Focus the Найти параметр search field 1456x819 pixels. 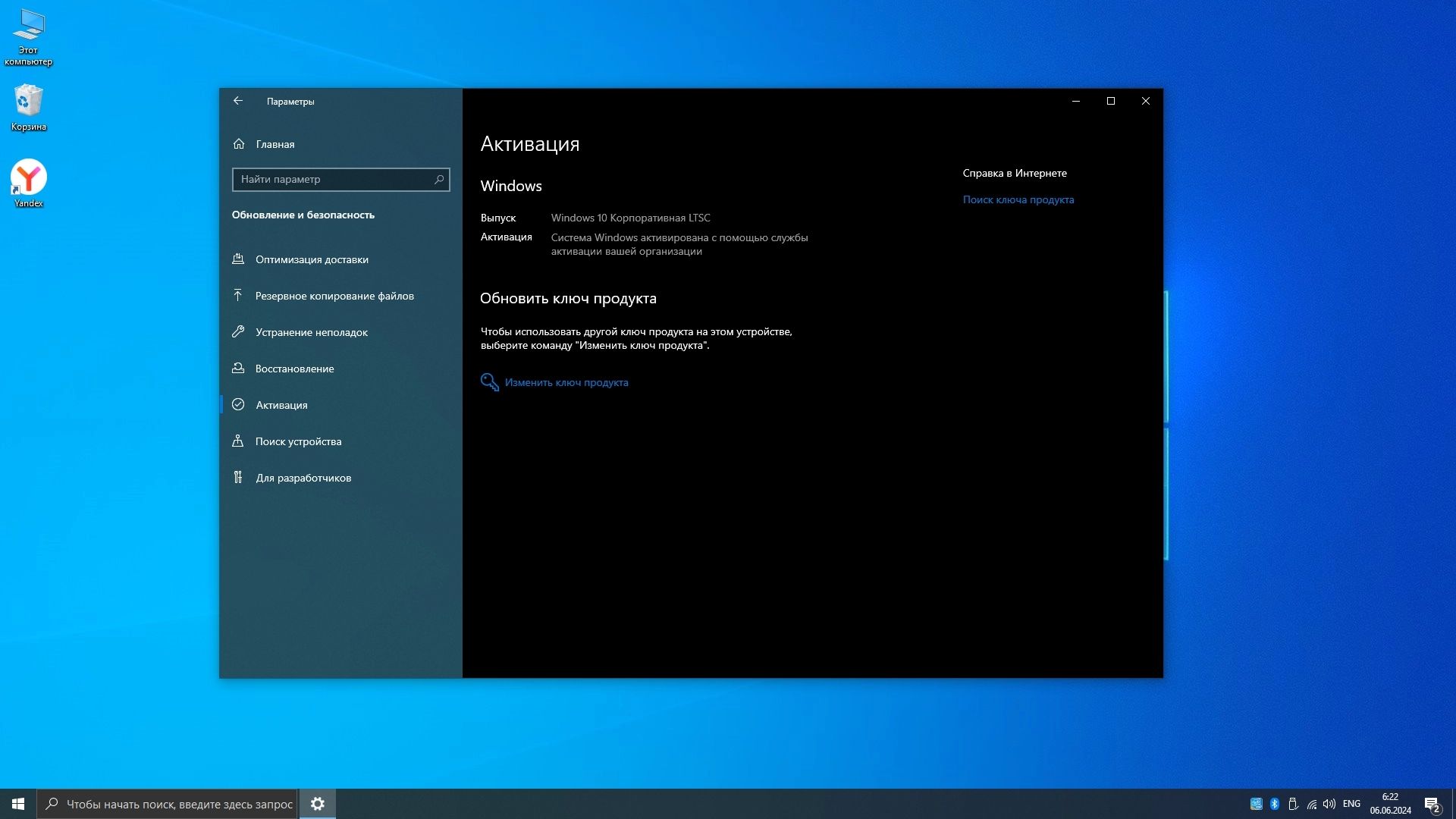coord(332,180)
